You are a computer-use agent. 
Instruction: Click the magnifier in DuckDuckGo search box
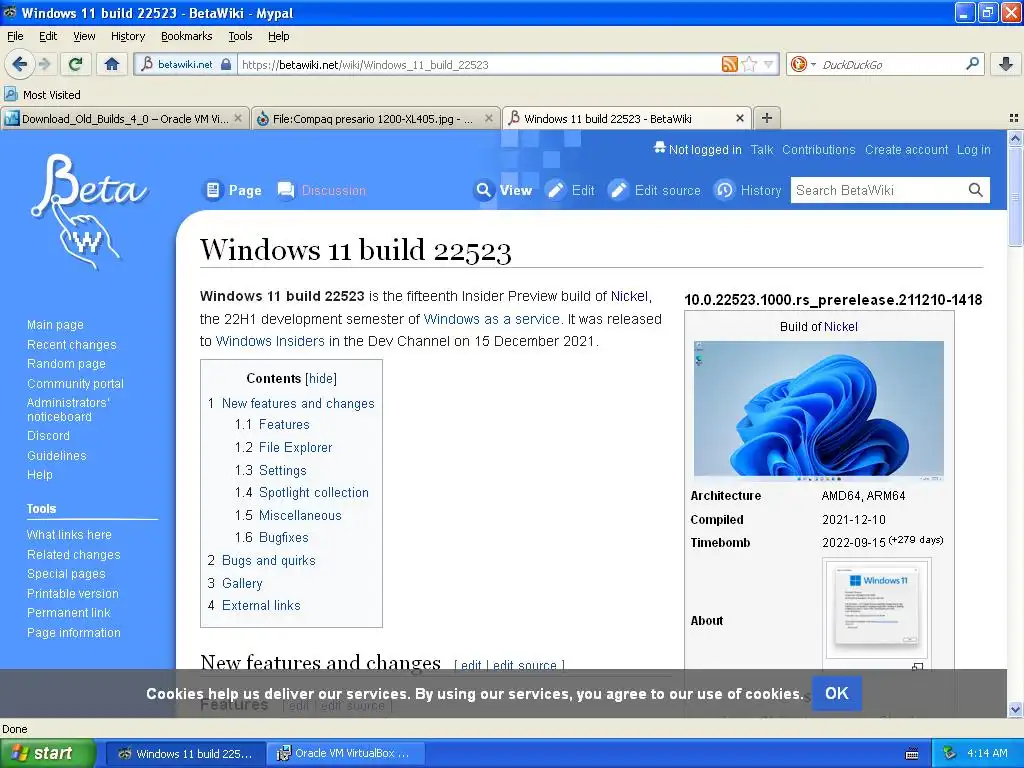972,64
